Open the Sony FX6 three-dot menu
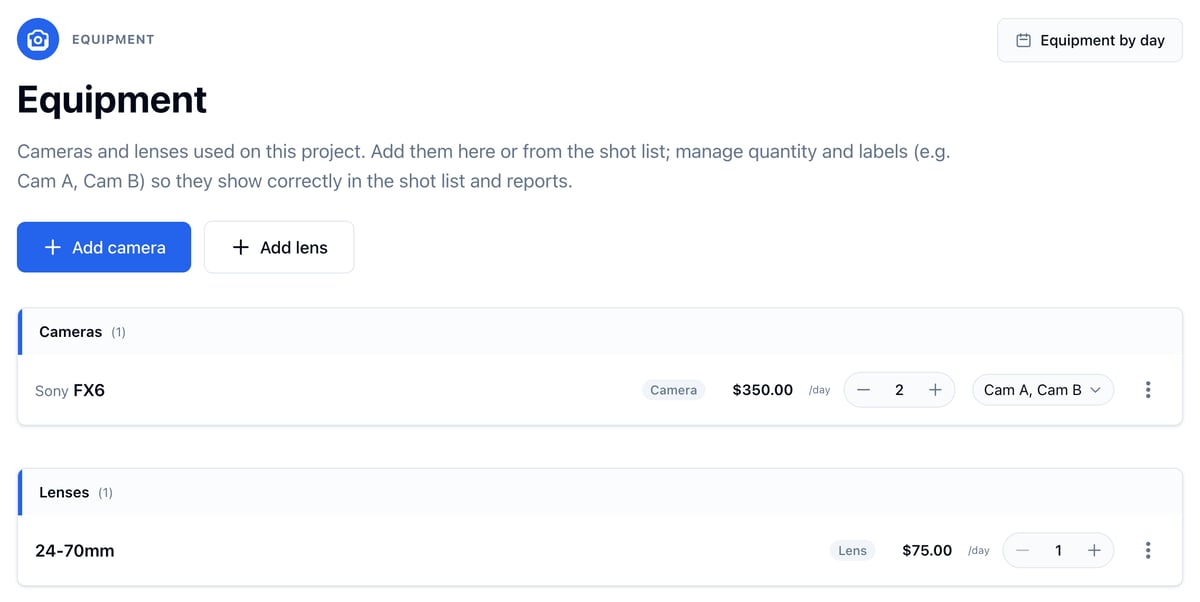This screenshot has width=1200, height=602. point(1148,390)
